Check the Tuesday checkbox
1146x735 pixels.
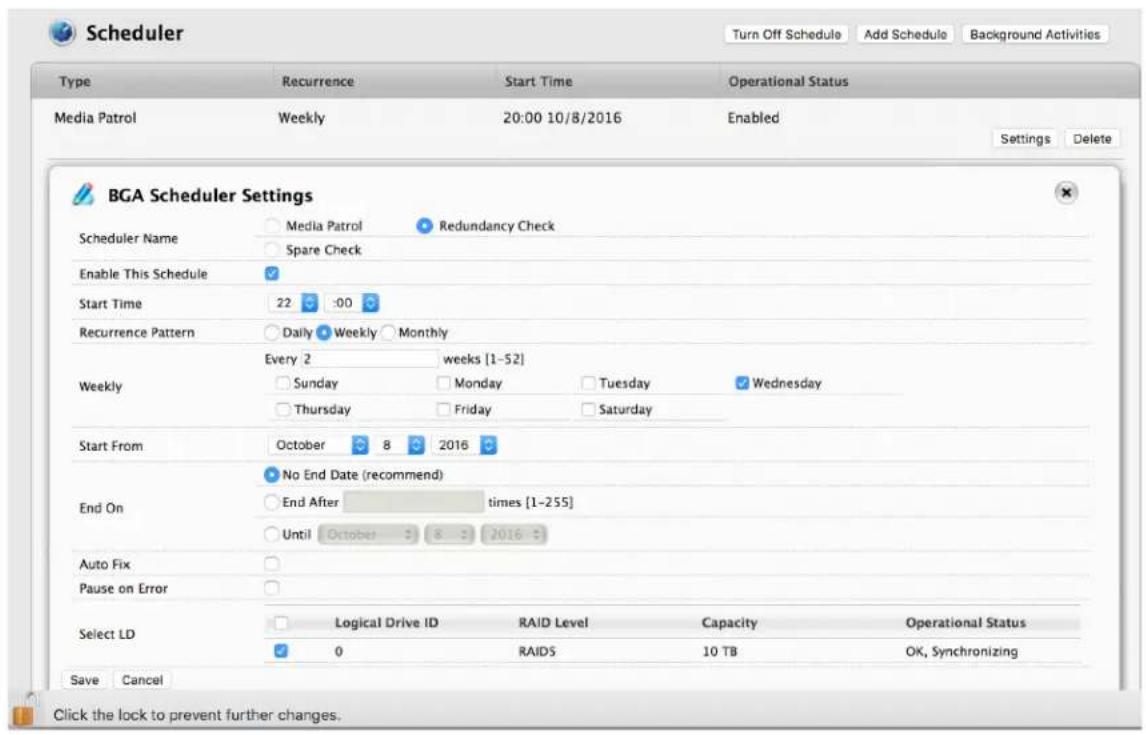588,383
